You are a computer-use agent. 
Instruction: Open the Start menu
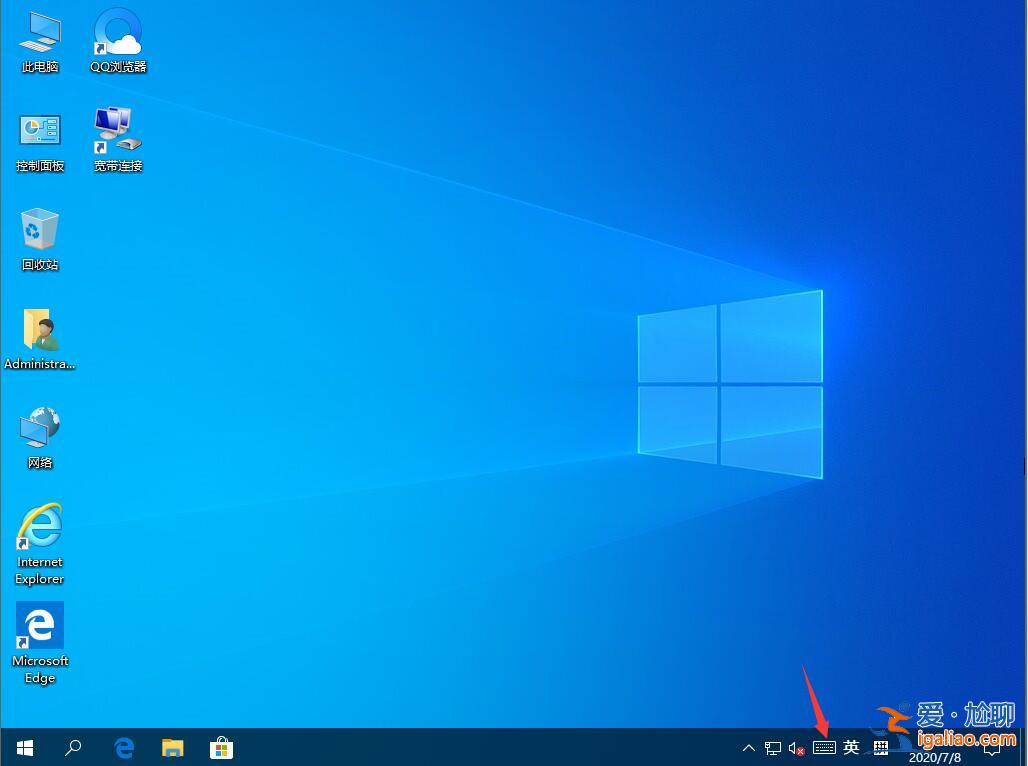[24, 747]
